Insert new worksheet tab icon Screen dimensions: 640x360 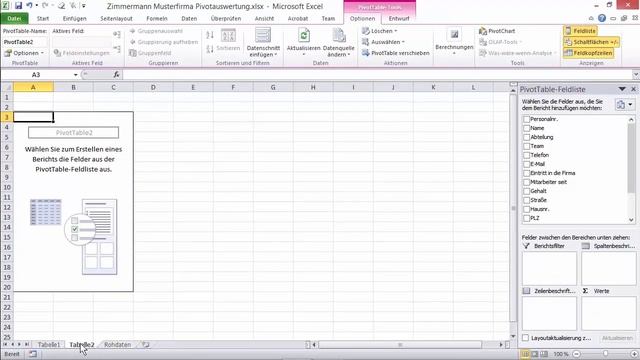(146, 344)
